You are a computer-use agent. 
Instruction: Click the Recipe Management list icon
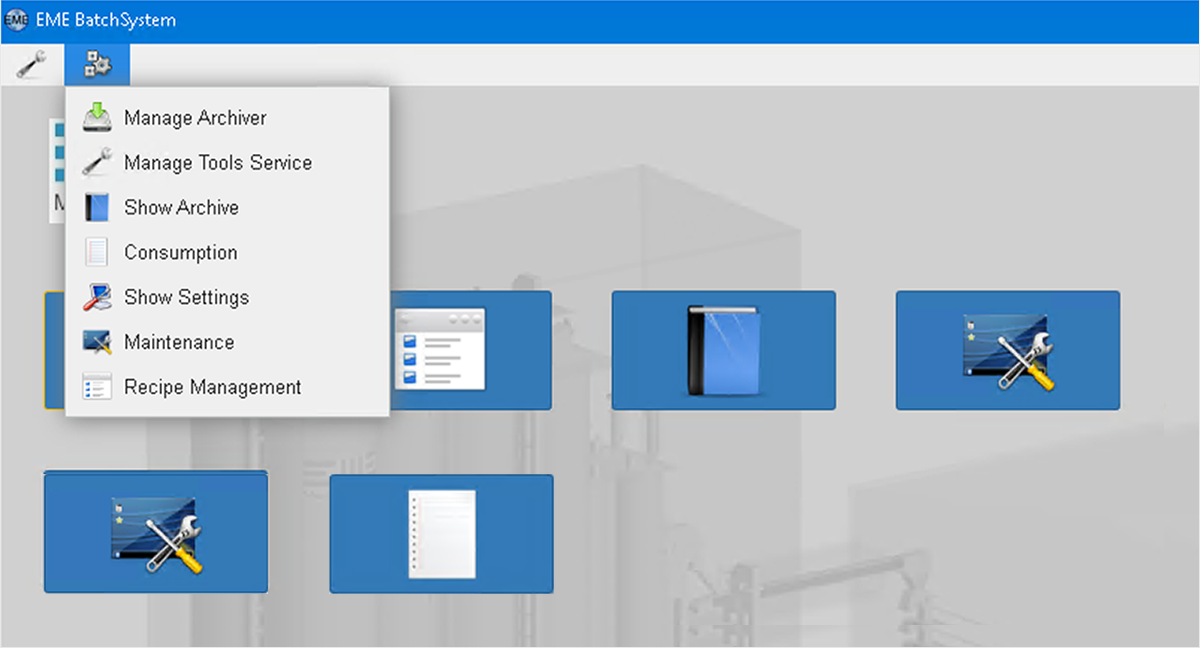point(97,387)
